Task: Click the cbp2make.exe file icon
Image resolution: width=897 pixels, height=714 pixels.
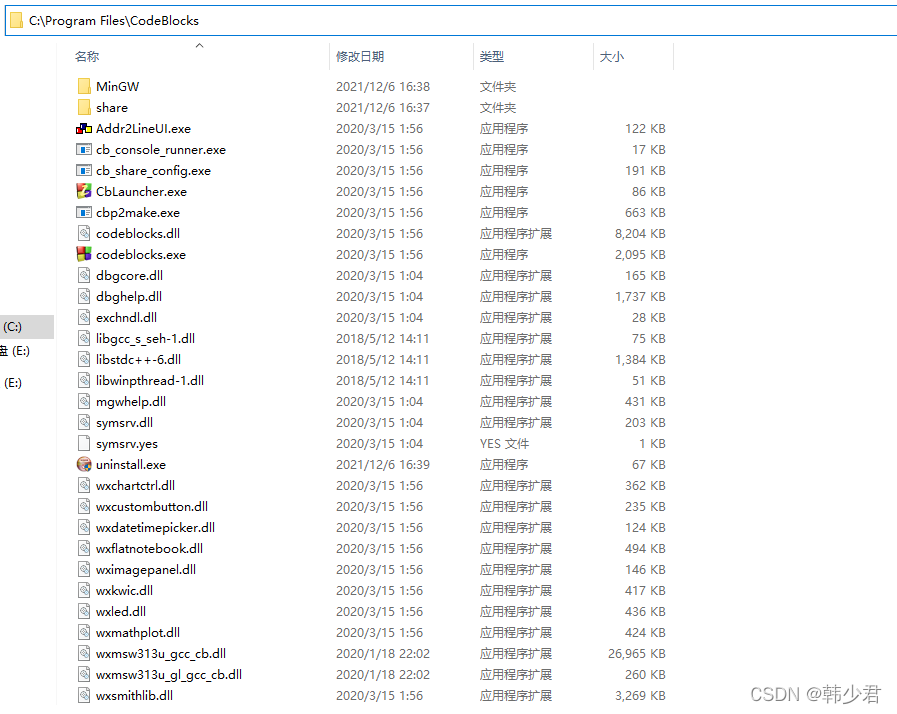Action: click(x=84, y=212)
